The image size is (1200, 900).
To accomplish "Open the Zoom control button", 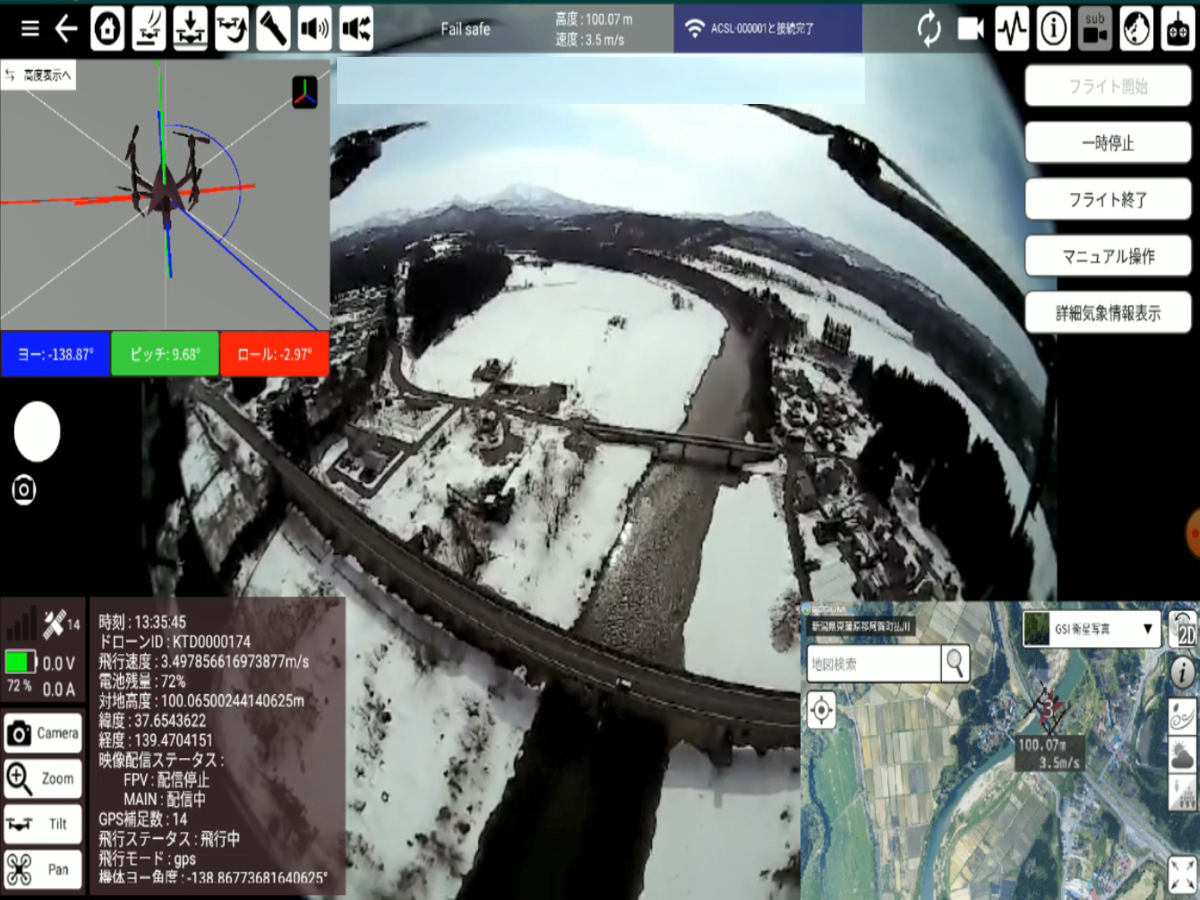I will click(x=43, y=778).
